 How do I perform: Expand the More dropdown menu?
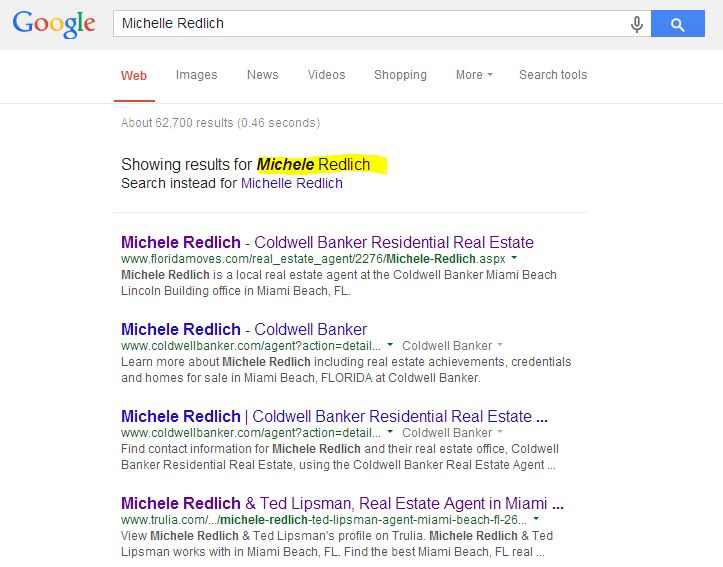pos(474,75)
